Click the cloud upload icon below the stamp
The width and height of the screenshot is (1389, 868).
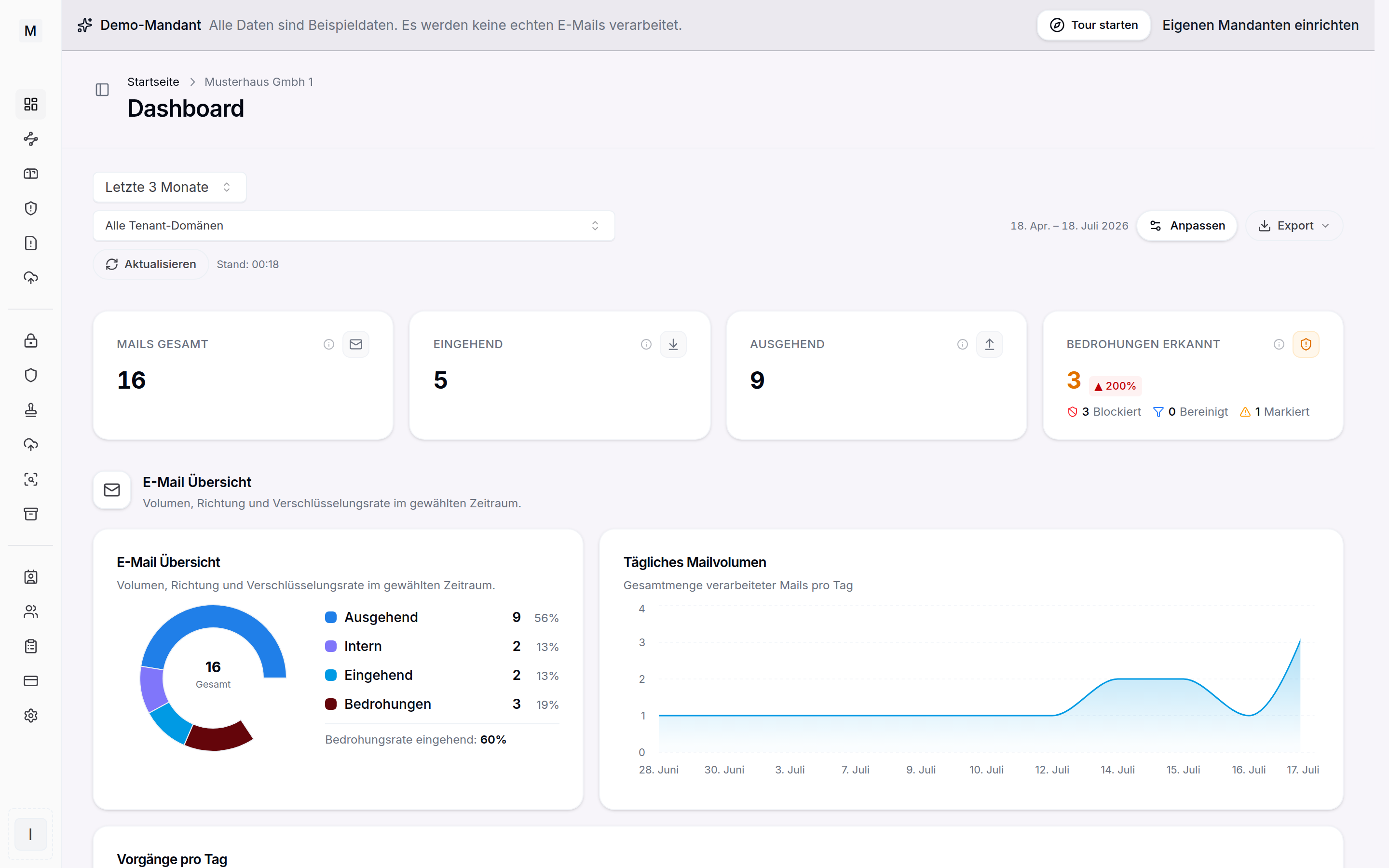coord(30,444)
